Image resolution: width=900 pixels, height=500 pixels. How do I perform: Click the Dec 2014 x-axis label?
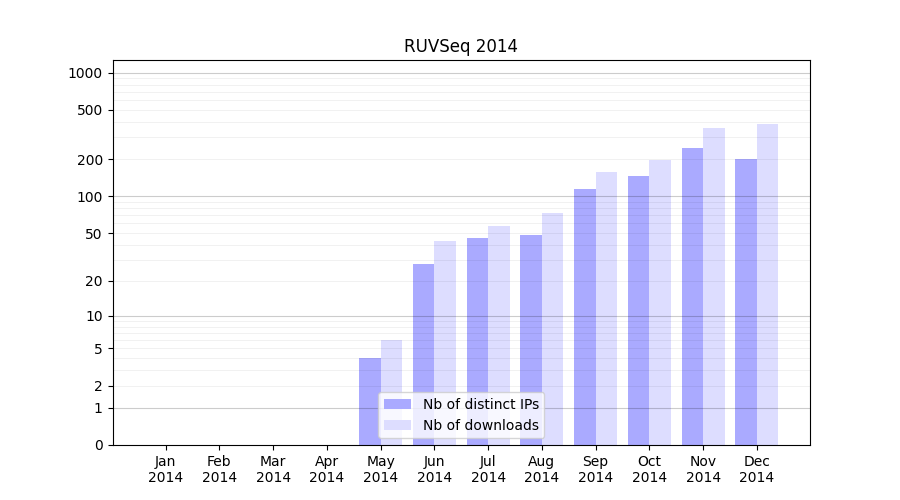pyautogui.click(x=757, y=469)
